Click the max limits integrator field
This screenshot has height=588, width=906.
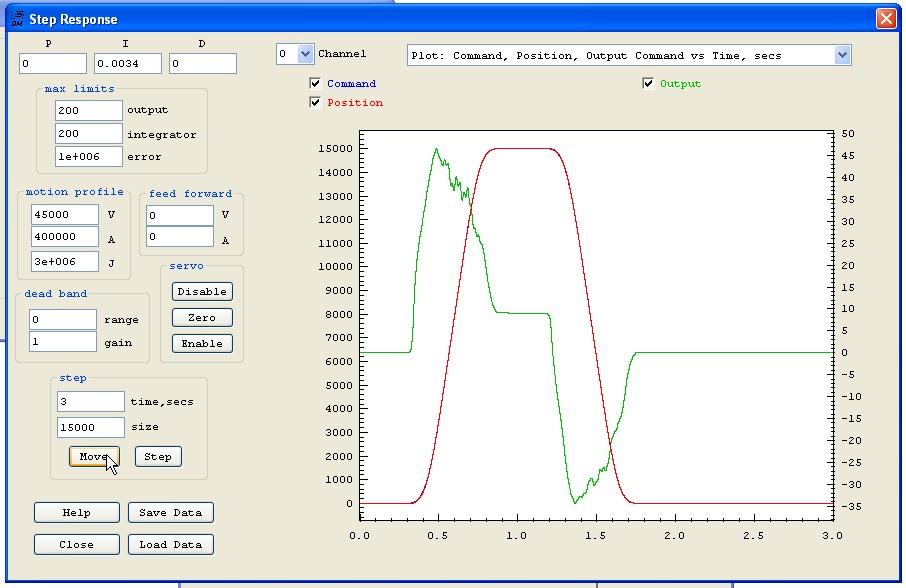pyautogui.click(x=88, y=134)
